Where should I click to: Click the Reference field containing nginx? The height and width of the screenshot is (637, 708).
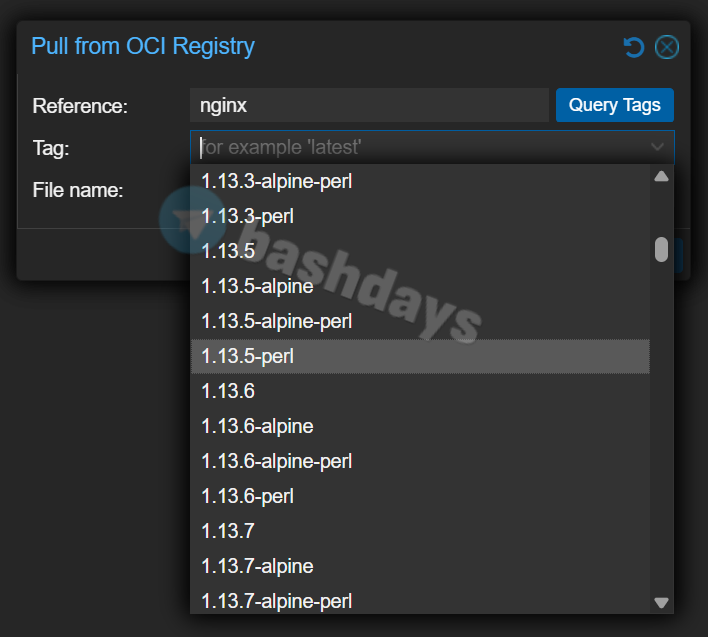pyautogui.click(x=368, y=105)
